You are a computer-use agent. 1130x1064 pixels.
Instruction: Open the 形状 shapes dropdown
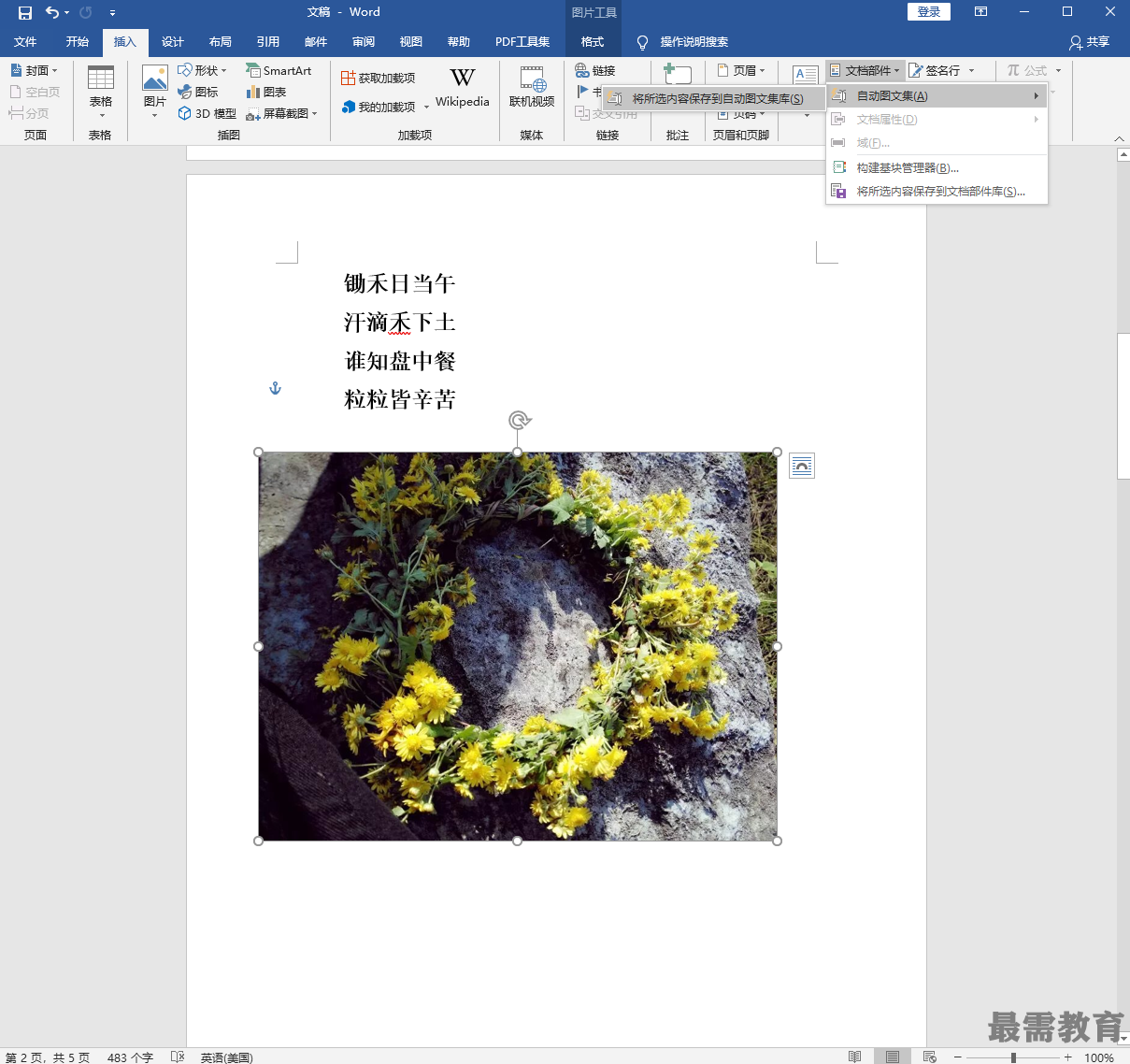tap(203, 70)
